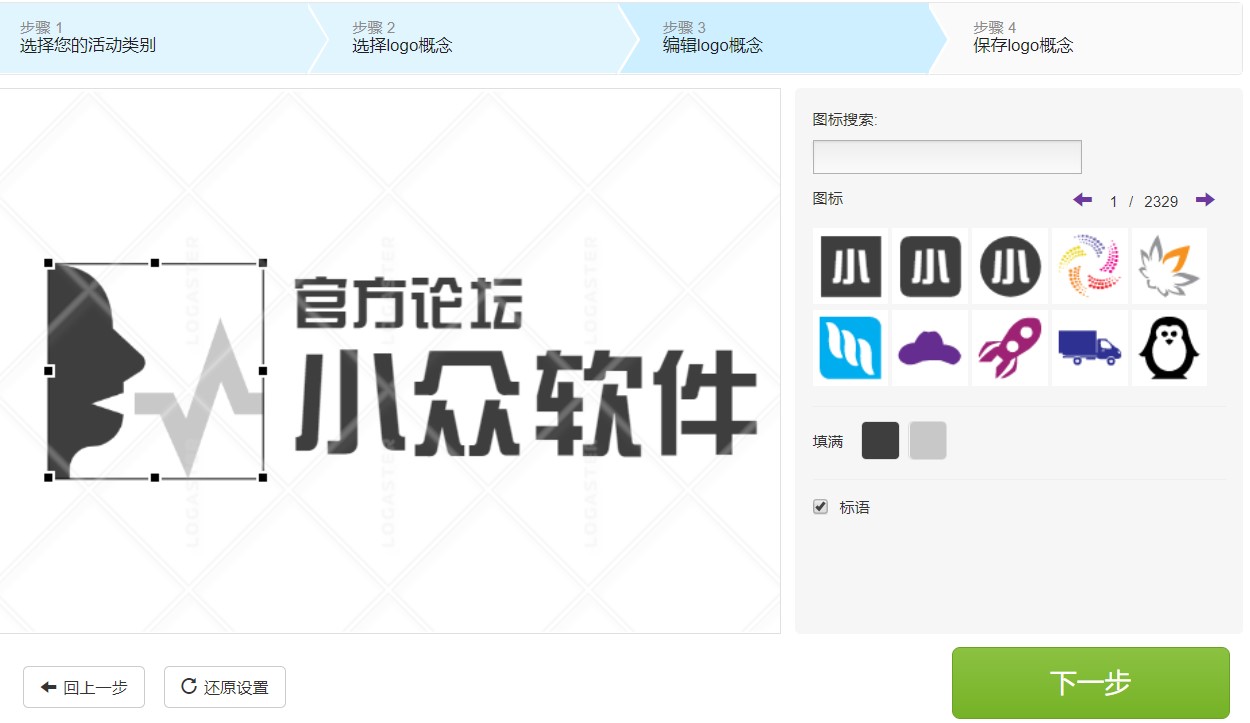Pick the penguin icon
This screenshot has width=1250, height=723.
coord(1169,347)
